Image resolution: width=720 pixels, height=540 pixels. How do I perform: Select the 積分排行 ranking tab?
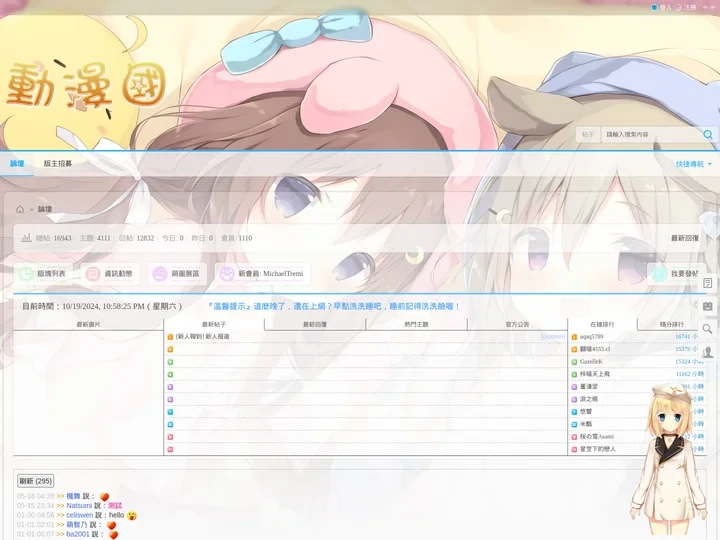point(672,324)
